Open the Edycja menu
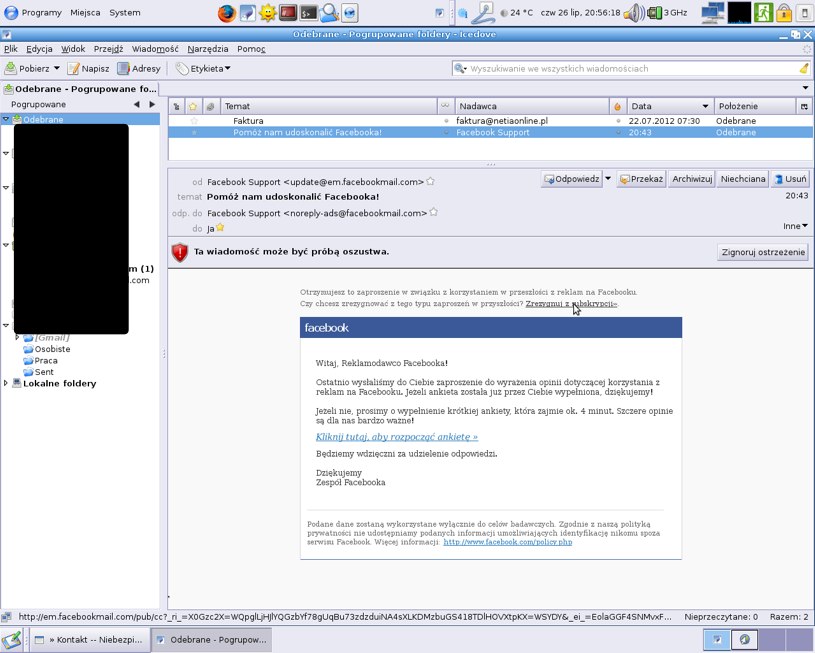This screenshot has height=653, width=815. coord(39,49)
